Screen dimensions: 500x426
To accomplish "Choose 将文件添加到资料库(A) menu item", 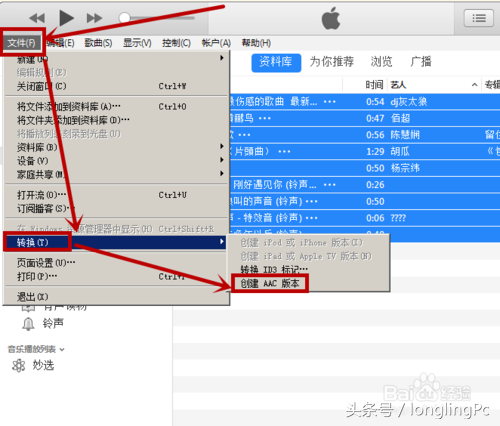I will (x=116, y=107).
